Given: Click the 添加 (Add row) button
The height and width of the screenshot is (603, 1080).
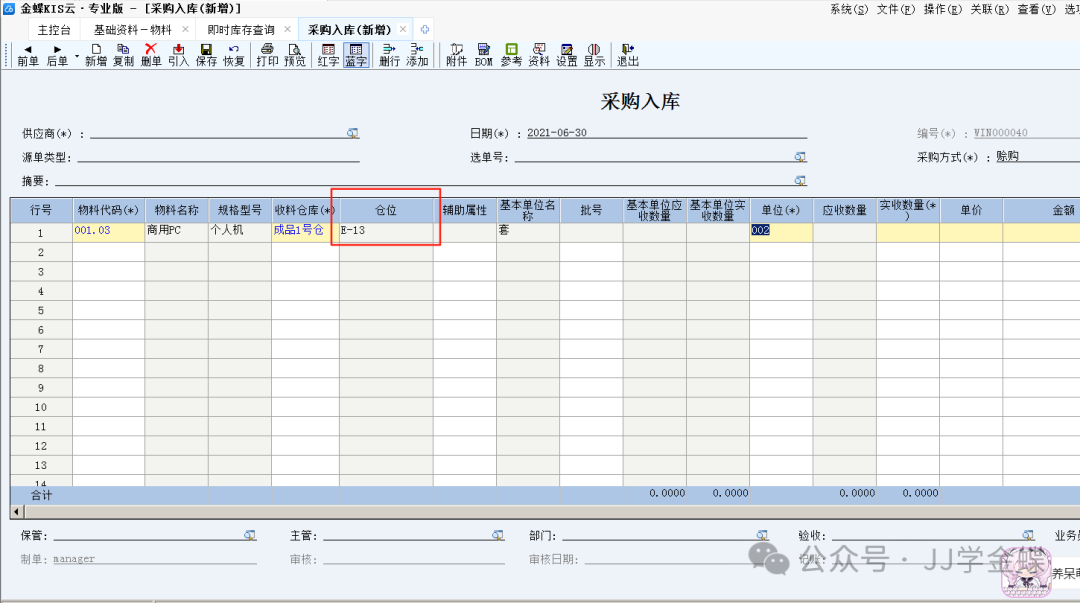Looking at the screenshot, I should coord(417,54).
